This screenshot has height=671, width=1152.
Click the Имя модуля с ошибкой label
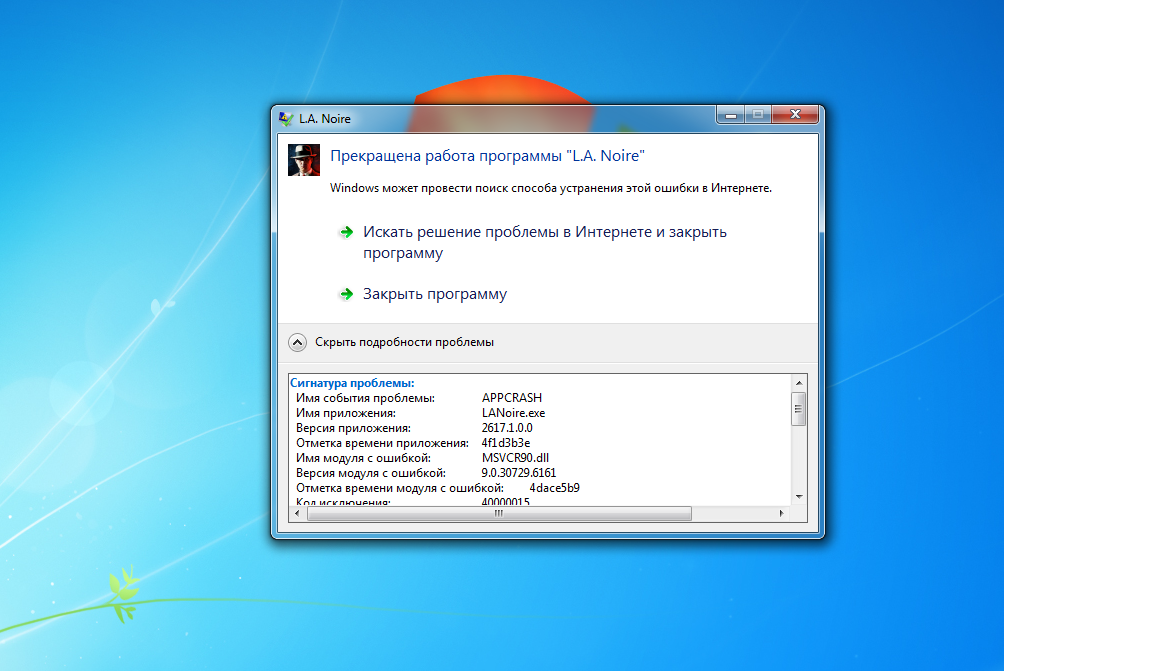coord(363,458)
